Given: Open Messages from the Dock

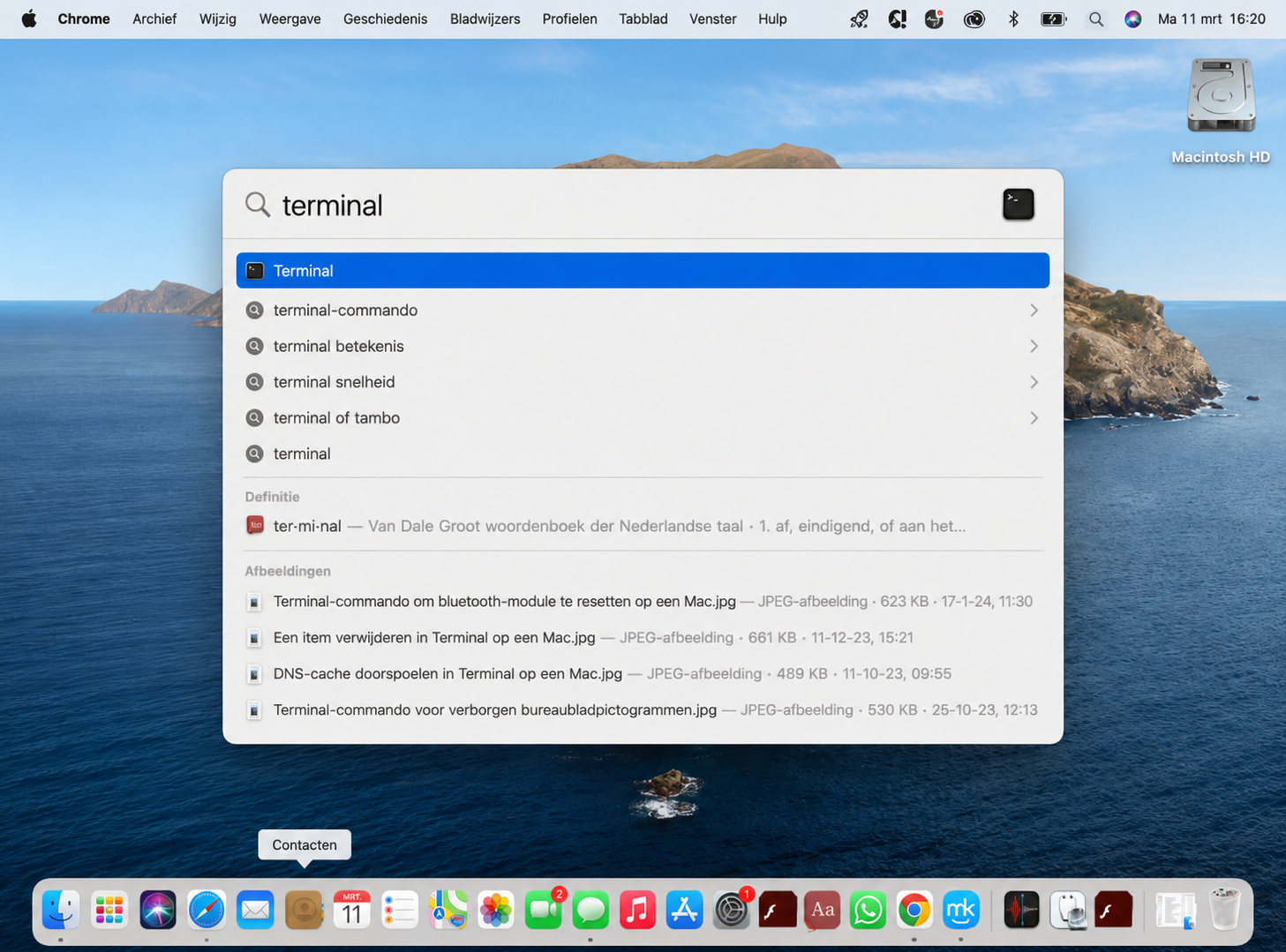Looking at the screenshot, I should [x=590, y=910].
